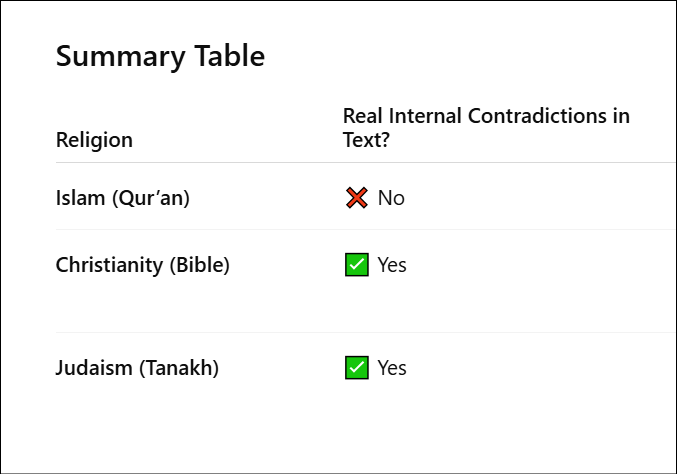
Task: Click the Real Internal Contradictions column header
Action: [x=486, y=128]
